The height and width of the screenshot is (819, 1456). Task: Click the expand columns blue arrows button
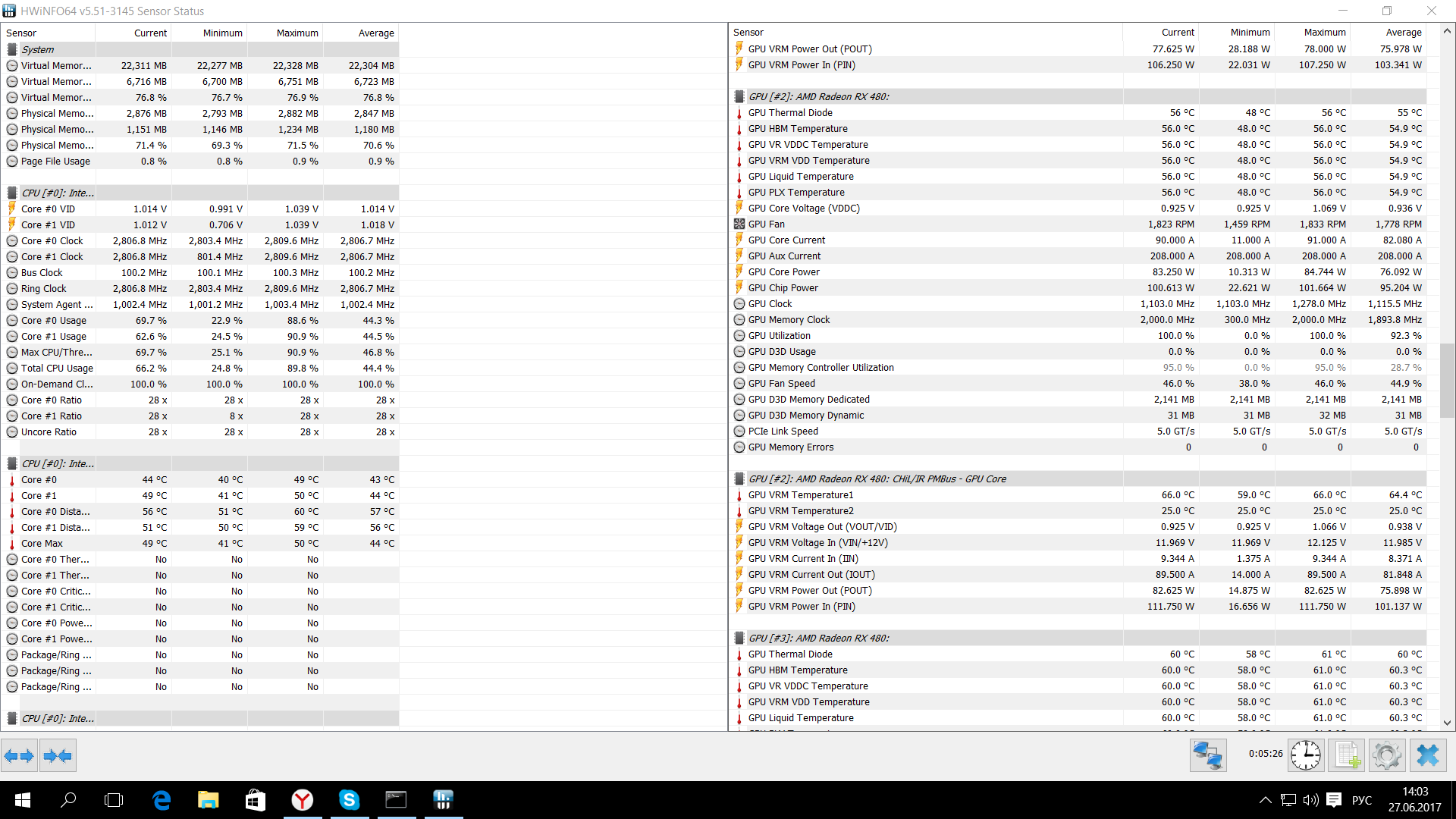click(x=19, y=755)
